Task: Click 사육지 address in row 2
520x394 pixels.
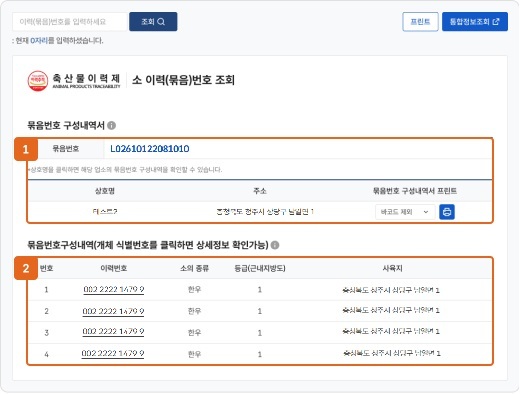Action: (391, 310)
